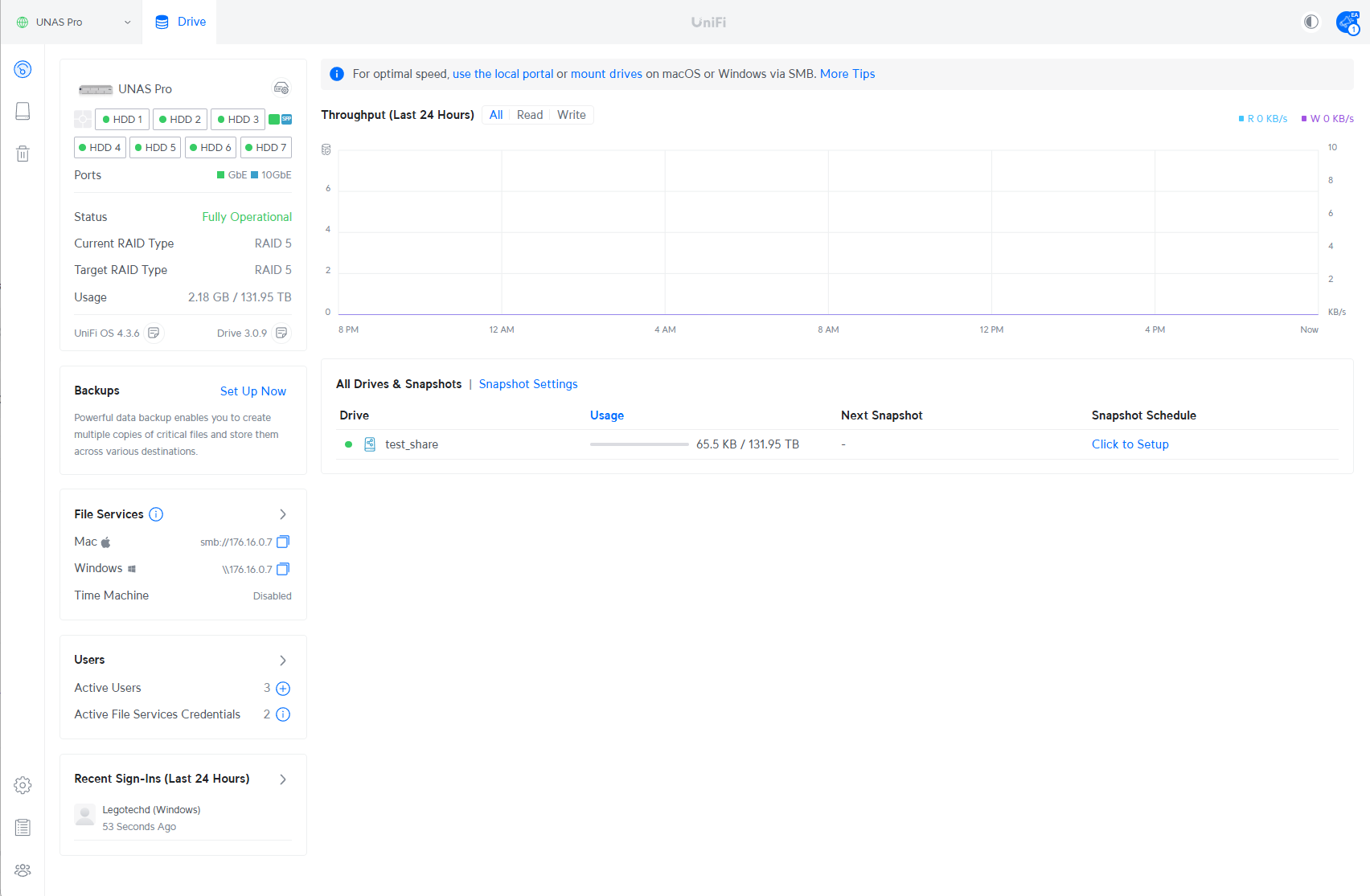Toggle the dark/light theme icon
The image size is (1370, 896).
coord(1311,22)
